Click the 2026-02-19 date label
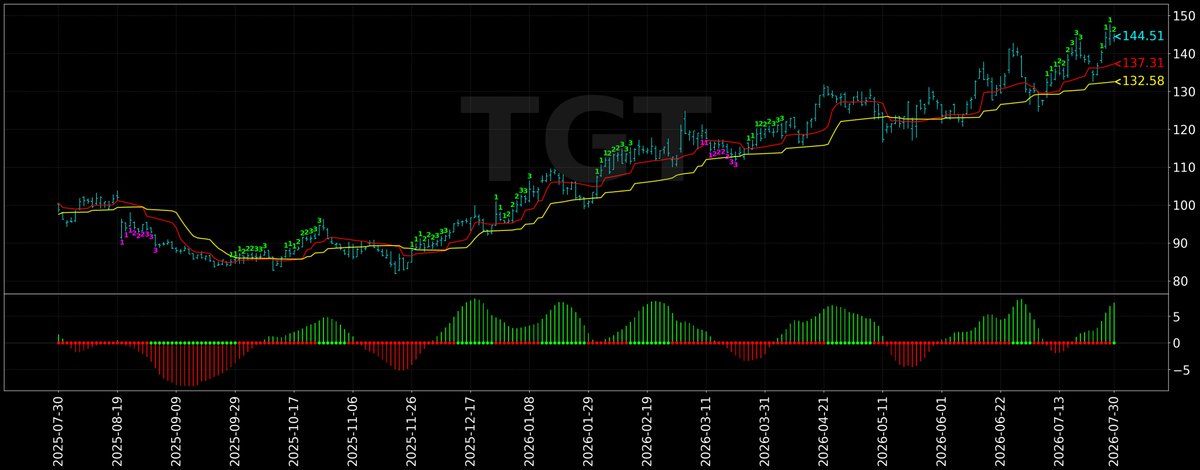 point(646,429)
